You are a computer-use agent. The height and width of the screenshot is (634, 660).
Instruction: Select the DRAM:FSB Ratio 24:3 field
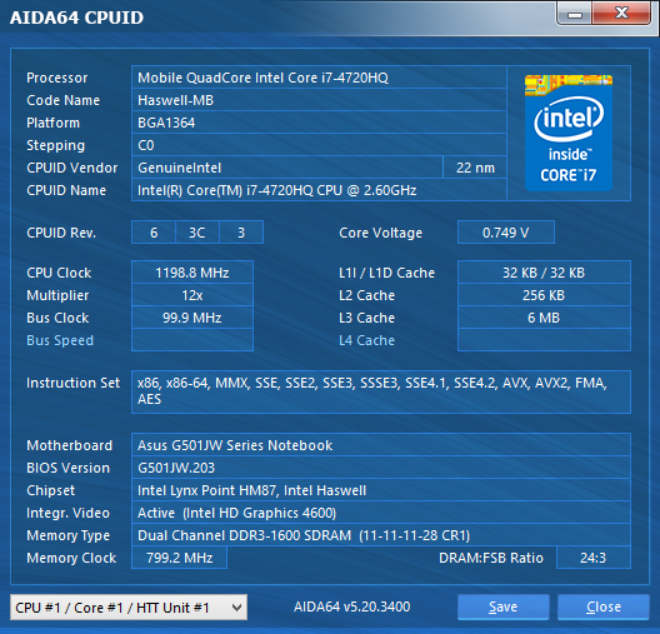[x=593, y=558]
